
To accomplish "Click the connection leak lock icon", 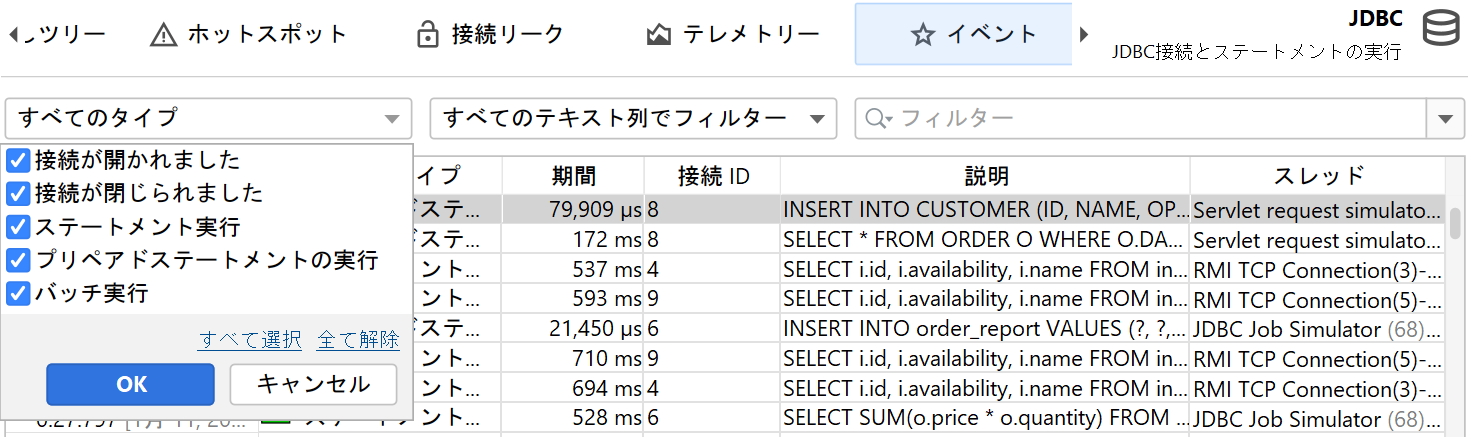I will pyautogui.click(x=428, y=35).
